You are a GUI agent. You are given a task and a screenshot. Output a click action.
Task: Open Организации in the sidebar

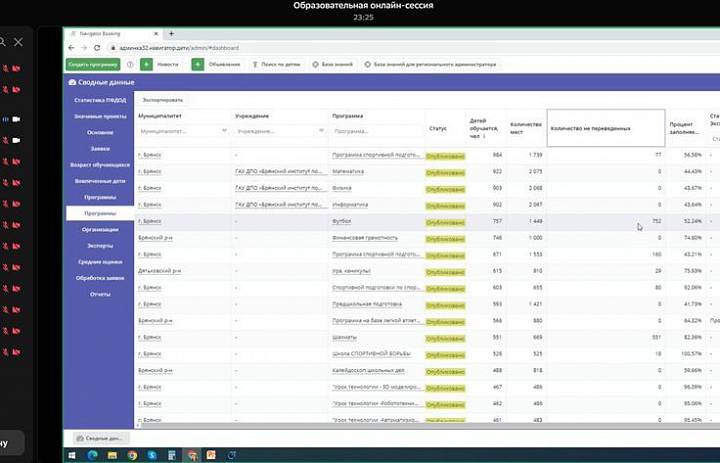[100, 229]
